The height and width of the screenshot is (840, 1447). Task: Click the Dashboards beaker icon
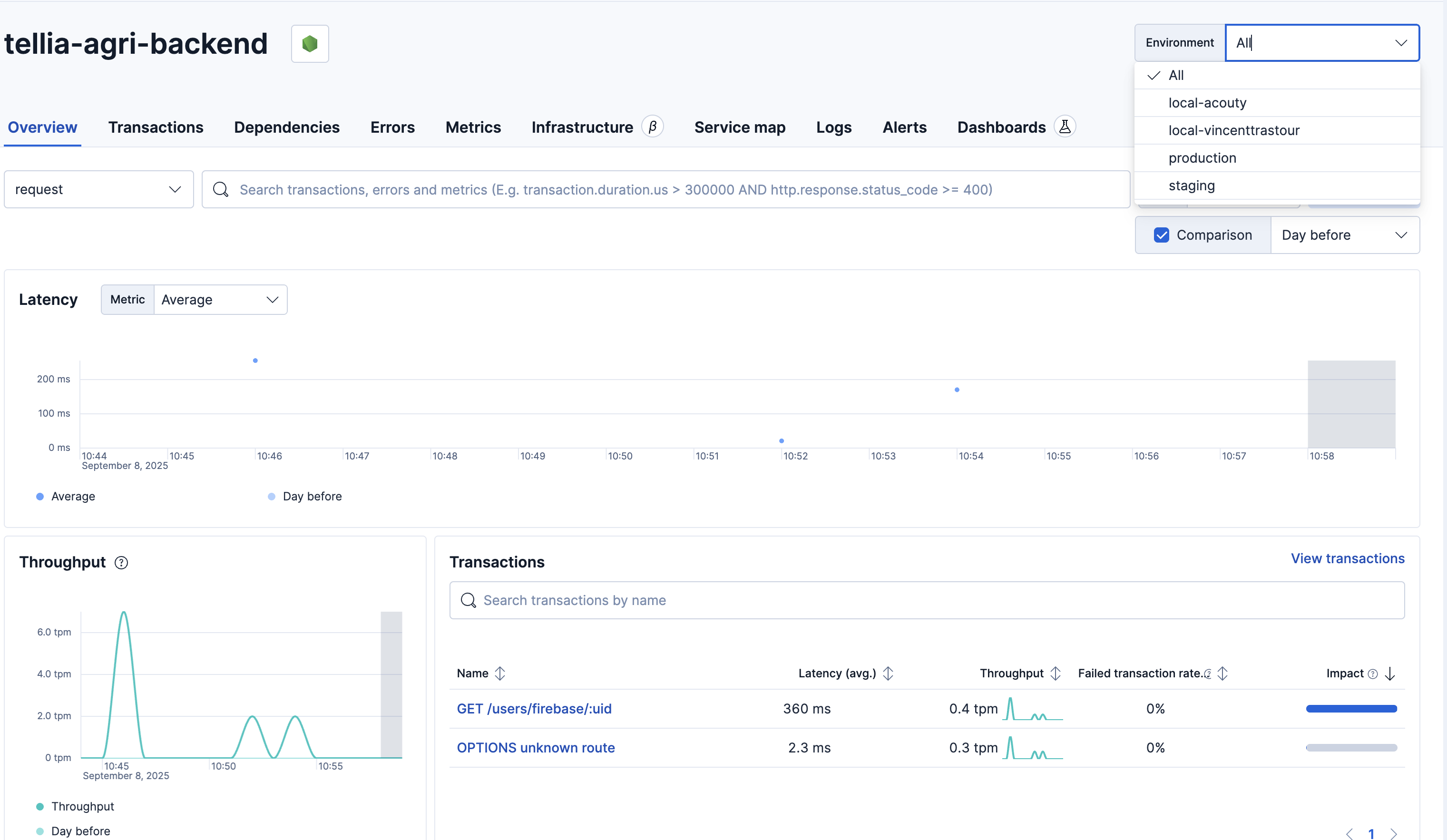[x=1064, y=127]
